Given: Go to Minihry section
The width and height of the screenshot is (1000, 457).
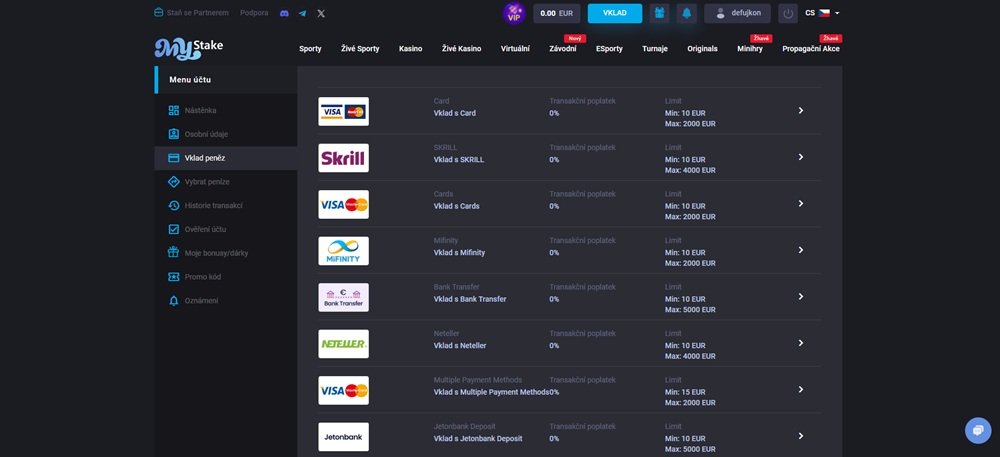Looking at the screenshot, I should 750,49.
